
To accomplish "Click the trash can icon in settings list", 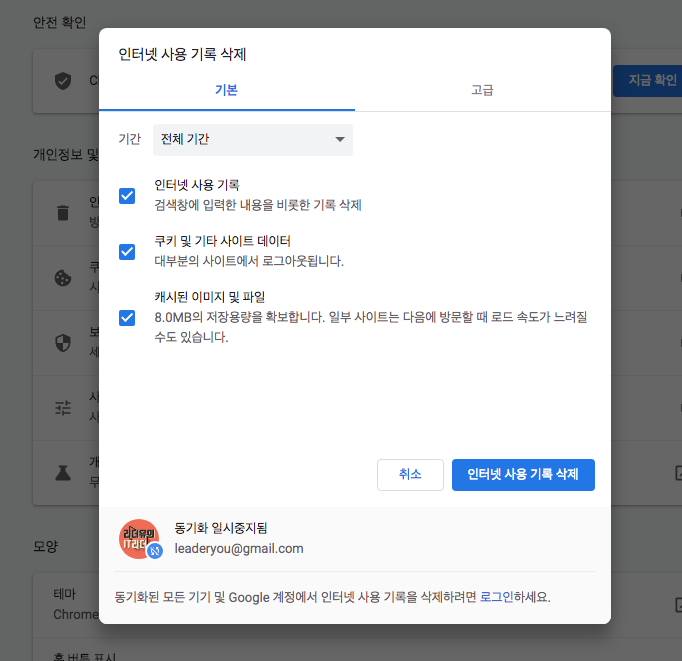I will coord(63,213).
